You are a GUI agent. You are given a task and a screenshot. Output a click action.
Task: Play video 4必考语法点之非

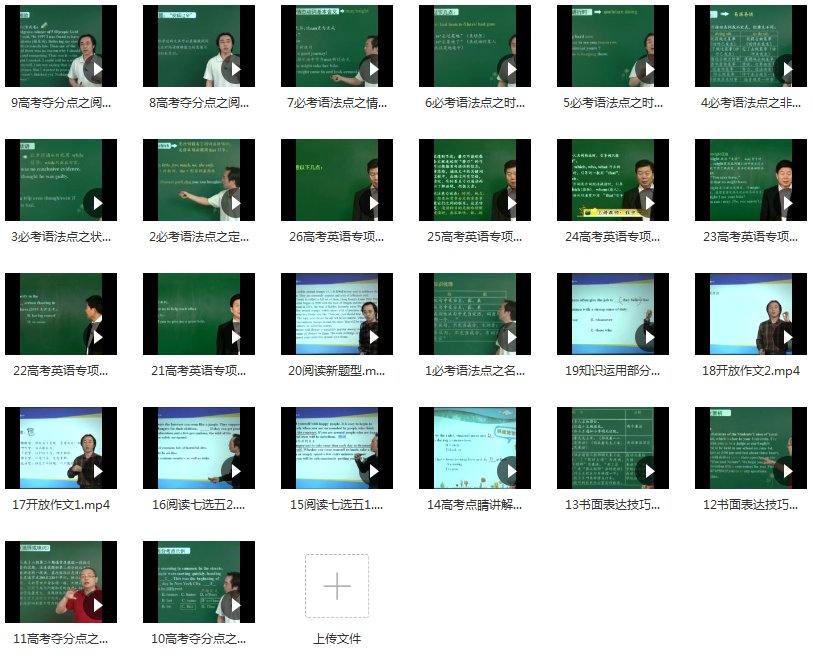point(786,70)
